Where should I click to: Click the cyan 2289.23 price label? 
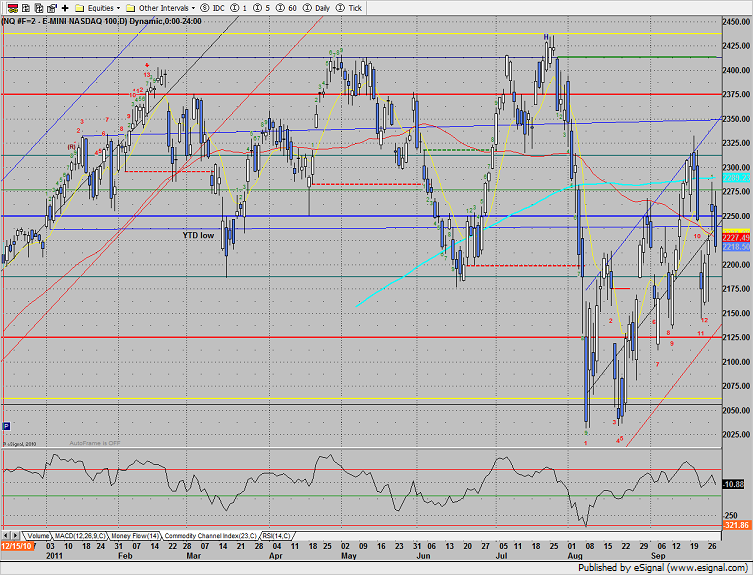[x=736, y=178]
